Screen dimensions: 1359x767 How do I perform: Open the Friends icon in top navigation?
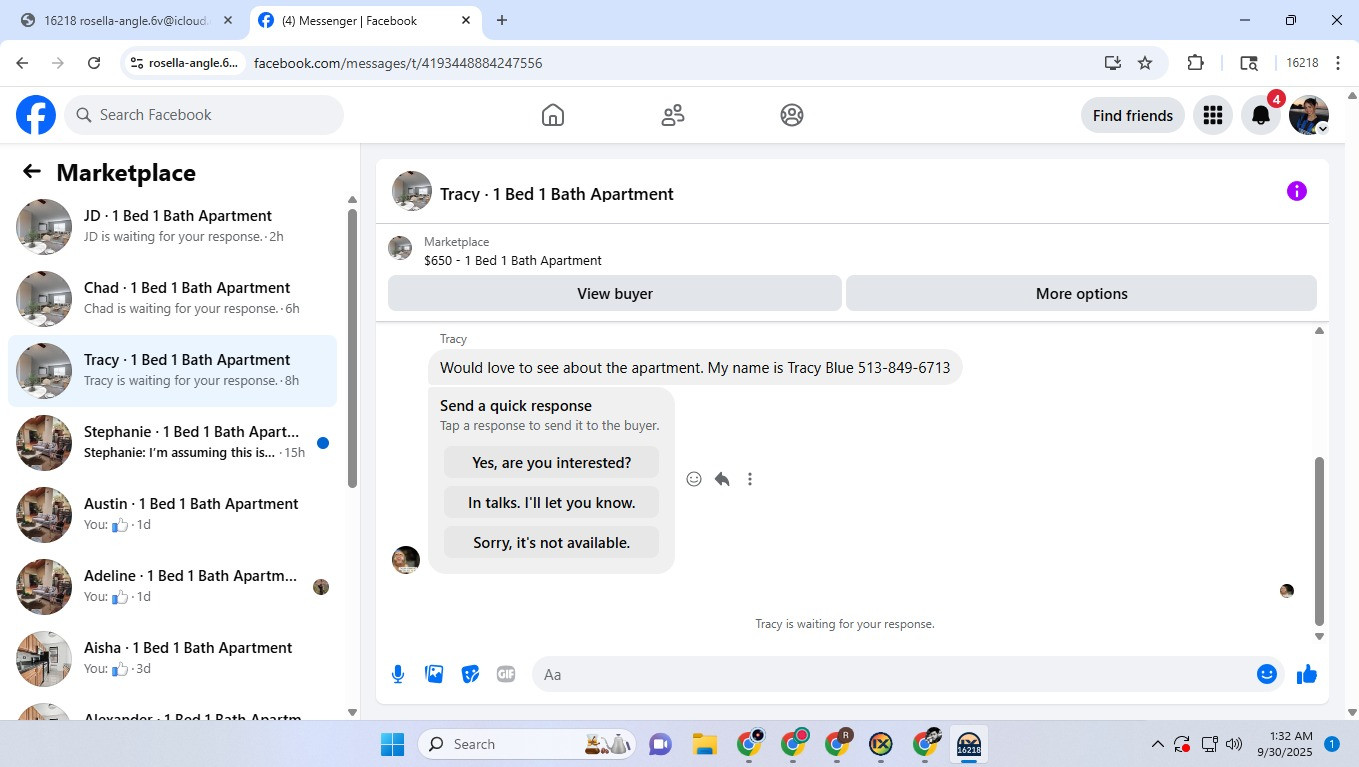(x=673, y=115)
